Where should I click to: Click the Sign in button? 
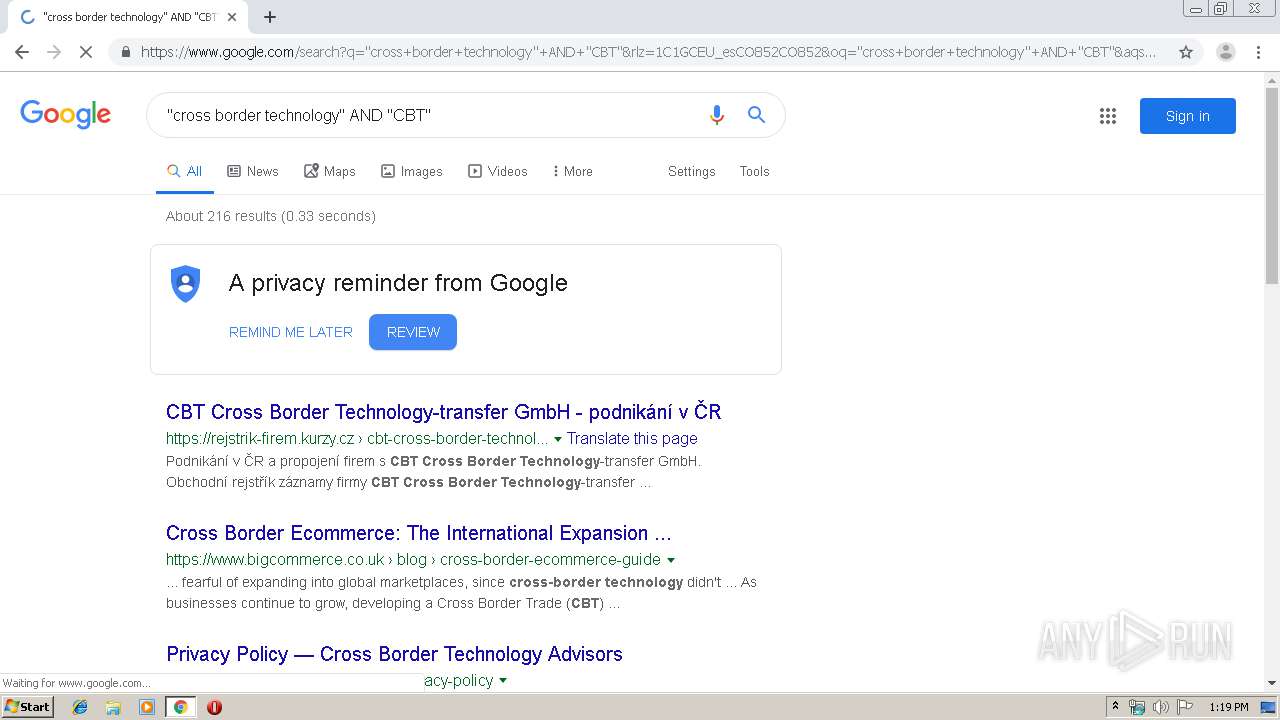pos(1188,116)
